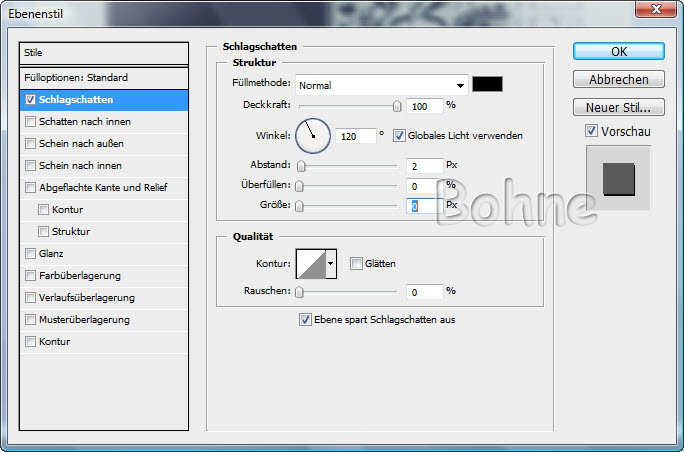
Task: Open the black shadow color swatch
Action: click(x=488, y=85)
